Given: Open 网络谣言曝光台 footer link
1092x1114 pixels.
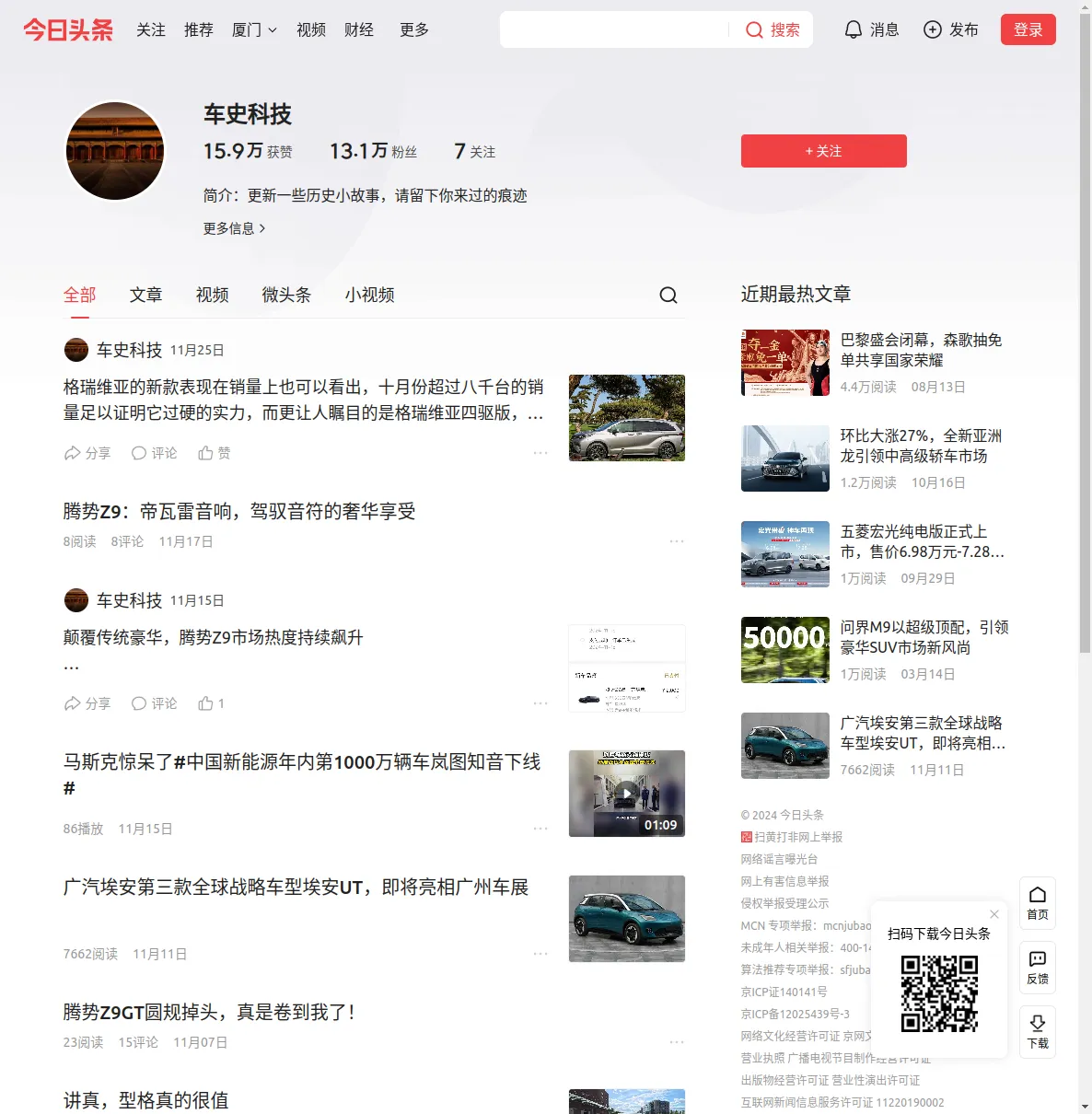Looking at the screenshot, I should [x=780, y=859].
